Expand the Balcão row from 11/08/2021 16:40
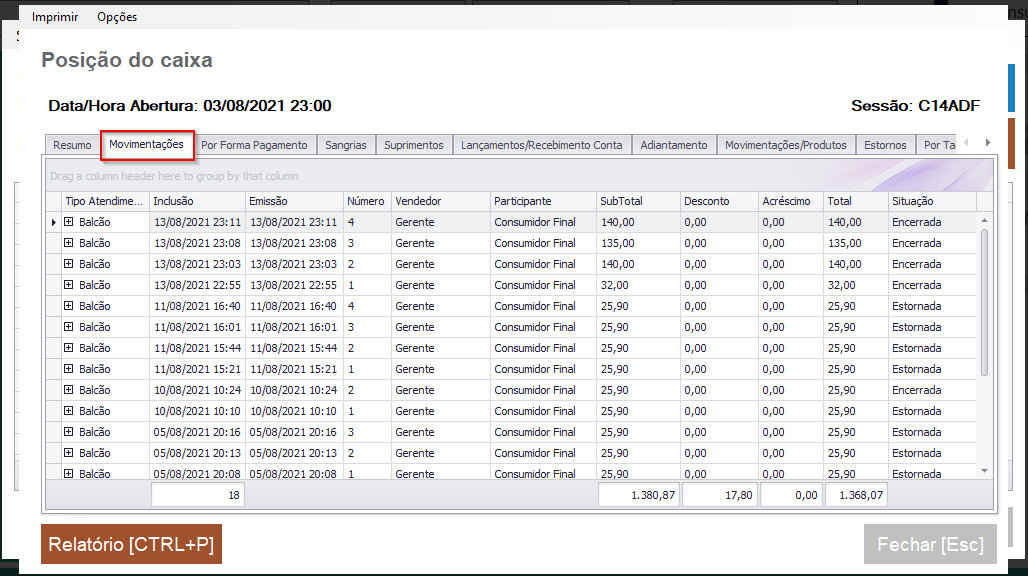 [69, 306]
